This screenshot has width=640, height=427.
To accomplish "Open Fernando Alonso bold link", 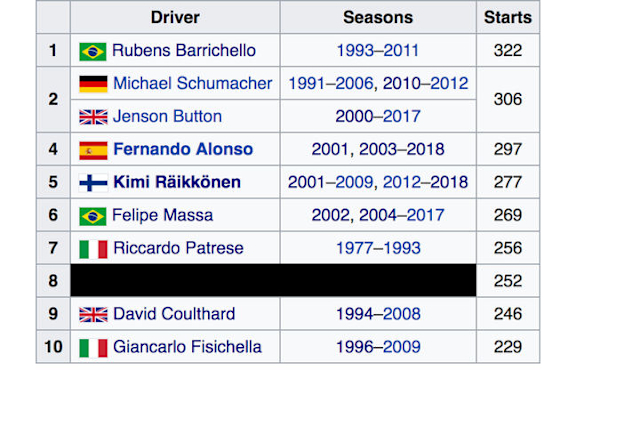I will point(183,149).
